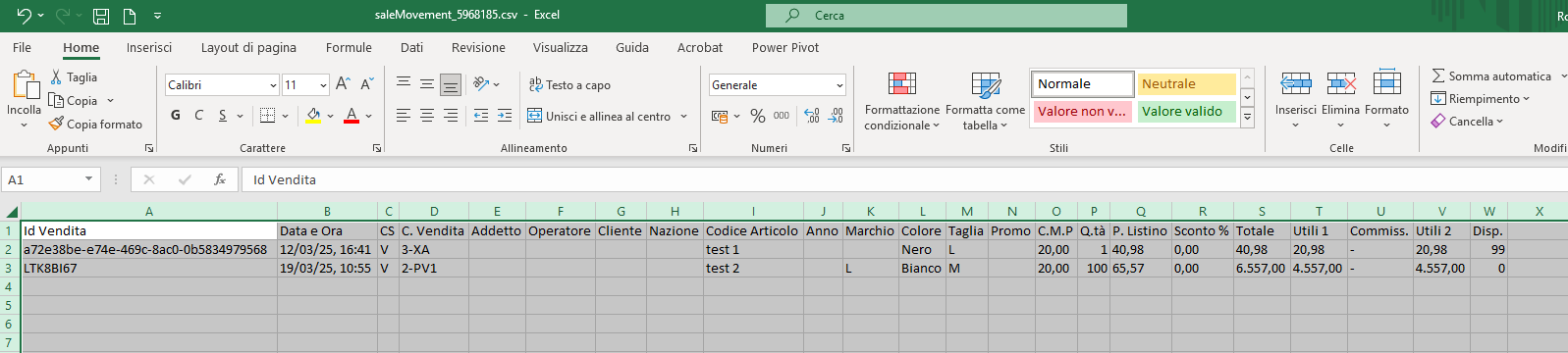Toggle italic (C) formatting
Image resolution: width=1568 pixels, height=353 pixels.
[x=199, y=116]
